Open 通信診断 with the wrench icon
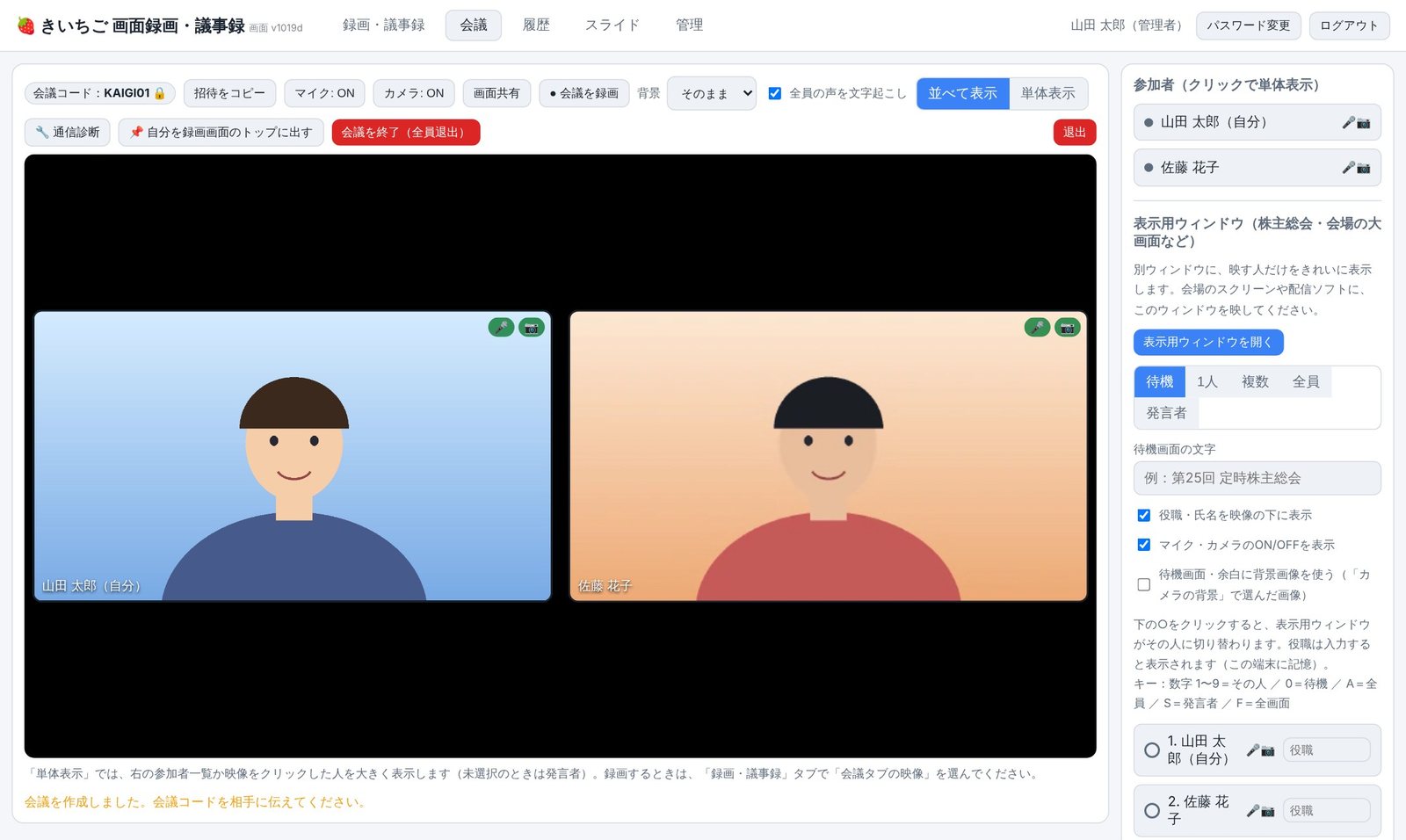Screen dimensions: 1406x840 (x=68, y=132)
